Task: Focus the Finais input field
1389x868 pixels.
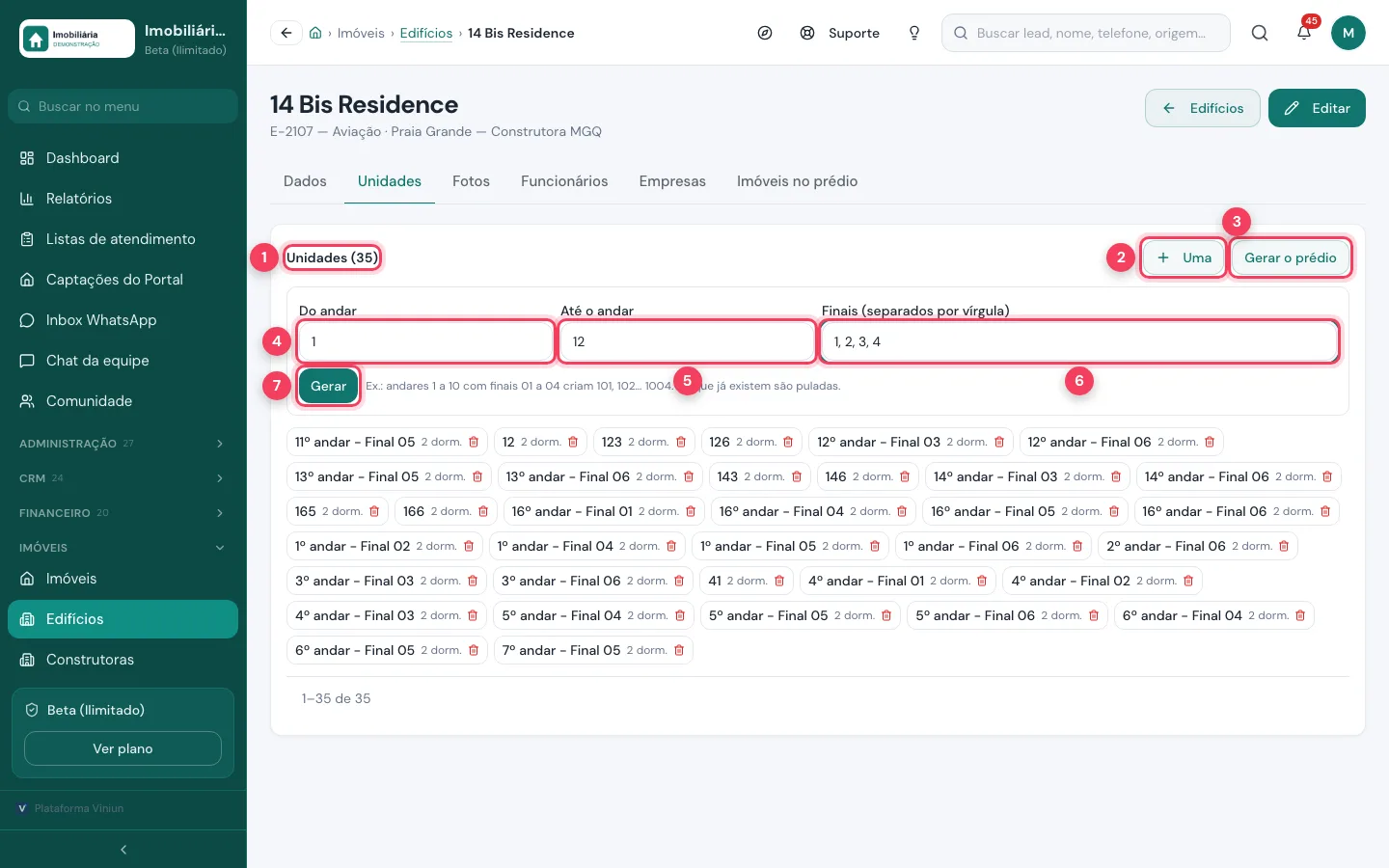Action: [x=1078, y=341]
